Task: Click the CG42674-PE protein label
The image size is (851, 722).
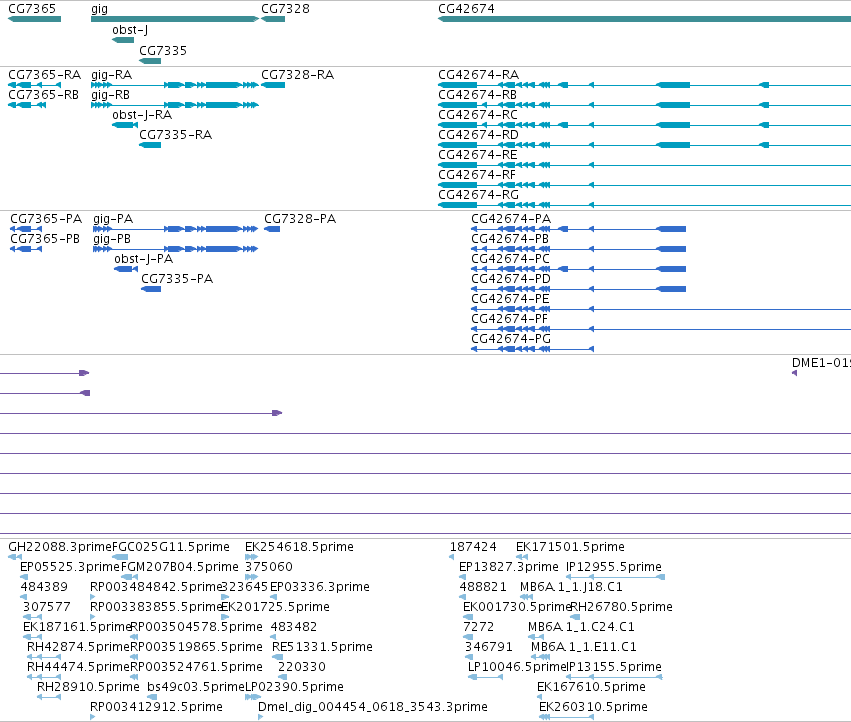Action: pos(510,299)
